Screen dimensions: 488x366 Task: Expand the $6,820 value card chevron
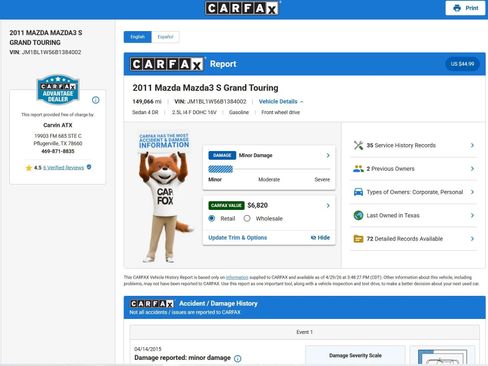point(328,205)
